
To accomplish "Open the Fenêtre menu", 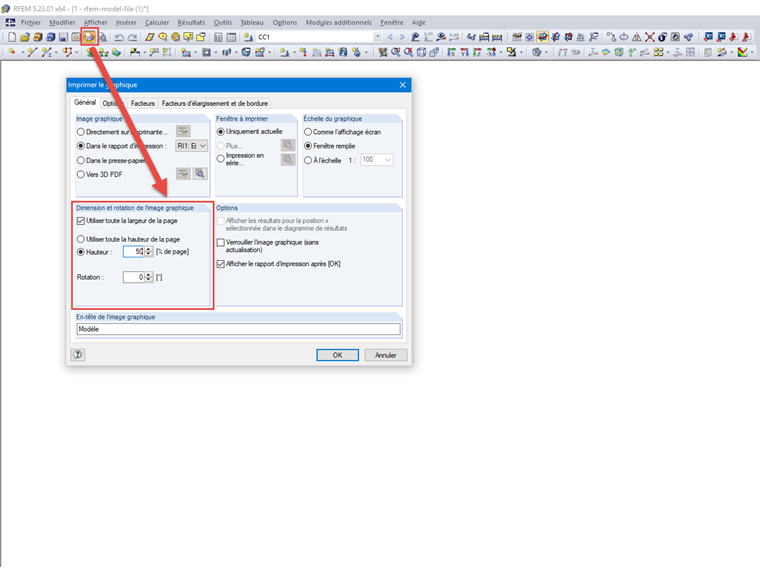I will pyautogui.click(x=392, y=22).
